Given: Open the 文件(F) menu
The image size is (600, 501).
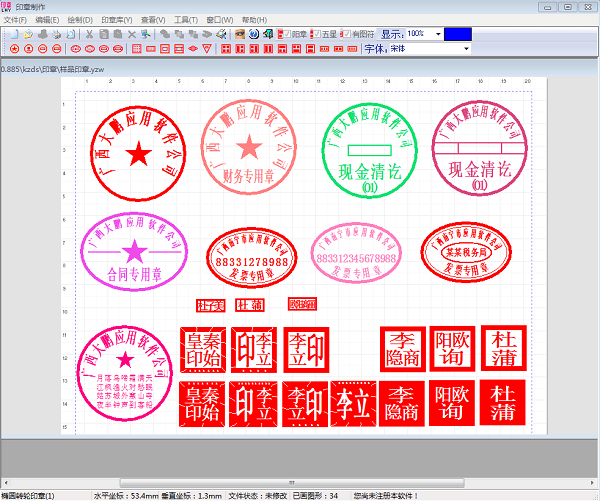Looking at the screenshot, I should [15, 20].
